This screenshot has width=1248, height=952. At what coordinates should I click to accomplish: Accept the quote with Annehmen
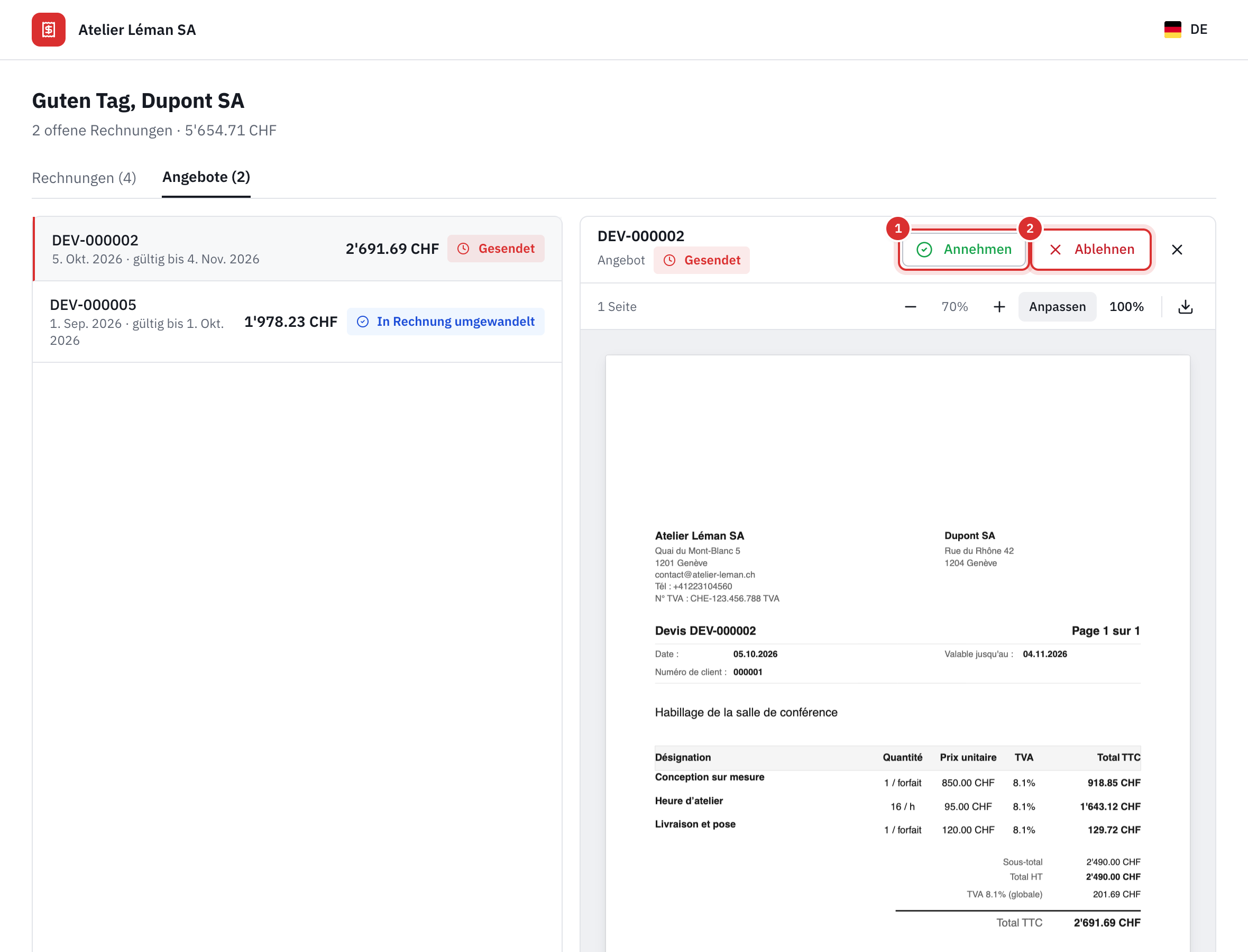click(964, 249)
